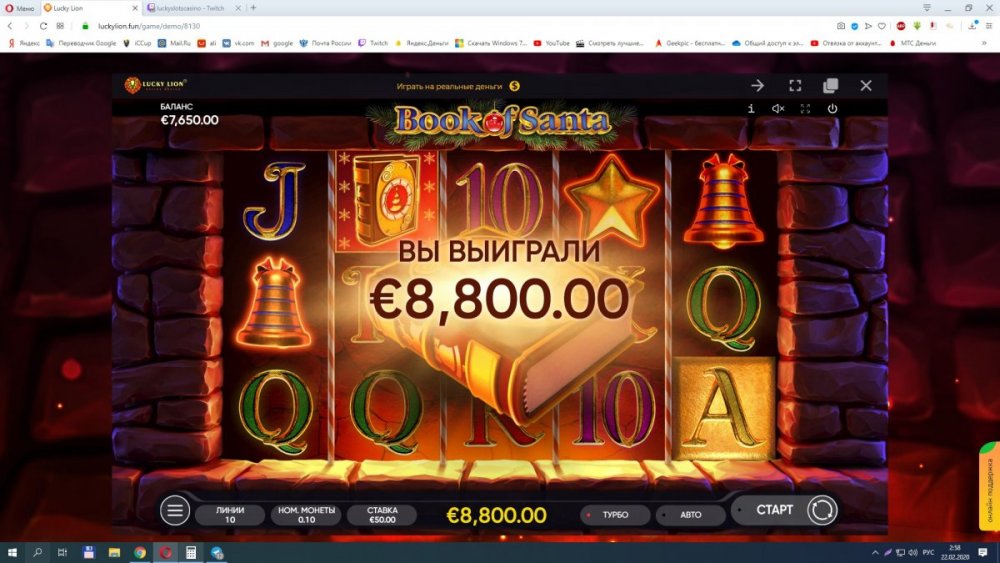Viewport: 1000px width, 563px height.
Task: Open game in duplicate window icon
Action: click(830, 85)
